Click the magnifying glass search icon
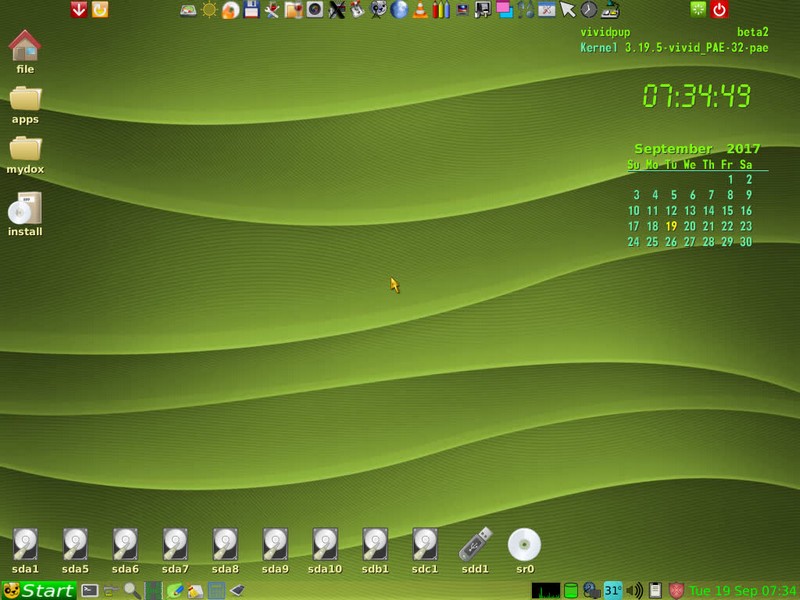This screenshot has width=800, height=600. click(131, 590)
